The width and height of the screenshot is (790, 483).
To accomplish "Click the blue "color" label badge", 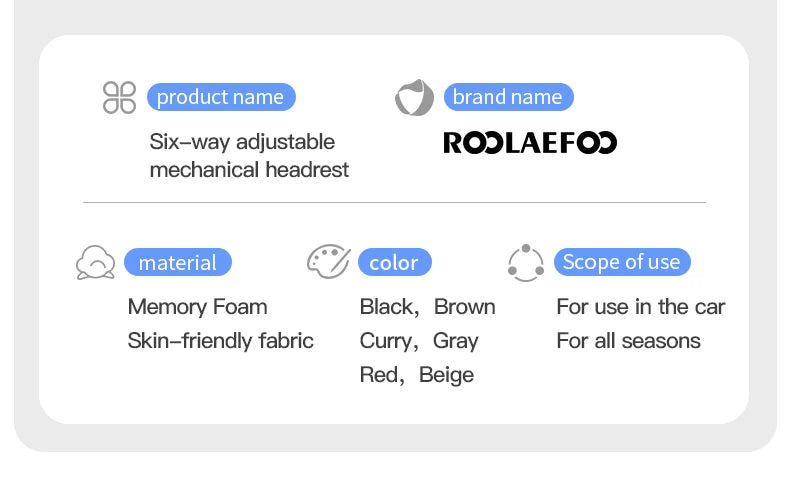I will 394,263.
